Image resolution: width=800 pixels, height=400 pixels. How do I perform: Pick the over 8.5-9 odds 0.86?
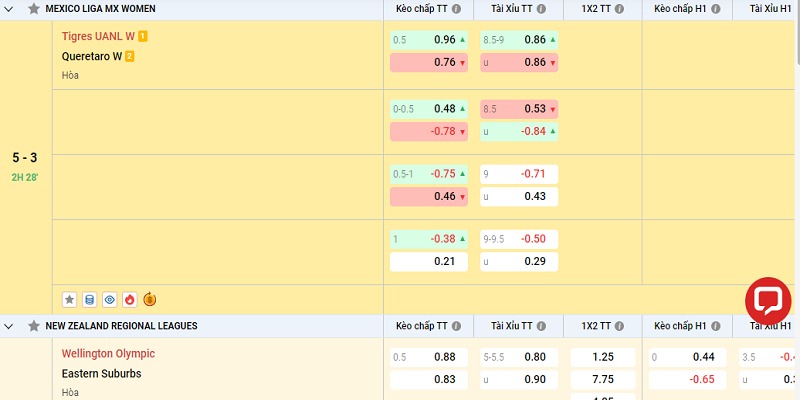[518, 40]
